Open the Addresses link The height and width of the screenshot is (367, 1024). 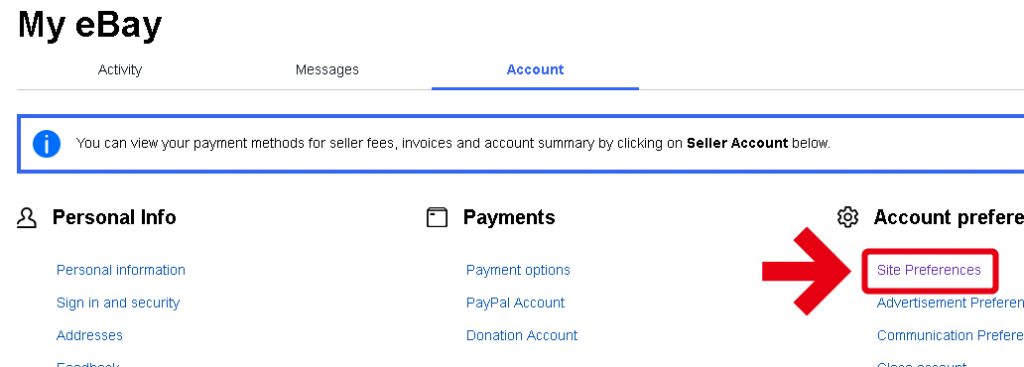tap(89, 336)
